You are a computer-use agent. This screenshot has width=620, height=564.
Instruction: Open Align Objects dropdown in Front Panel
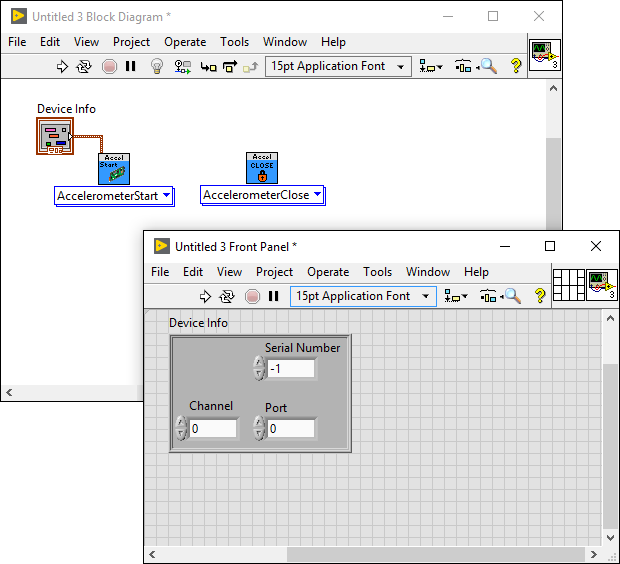[x=456, y=296]
